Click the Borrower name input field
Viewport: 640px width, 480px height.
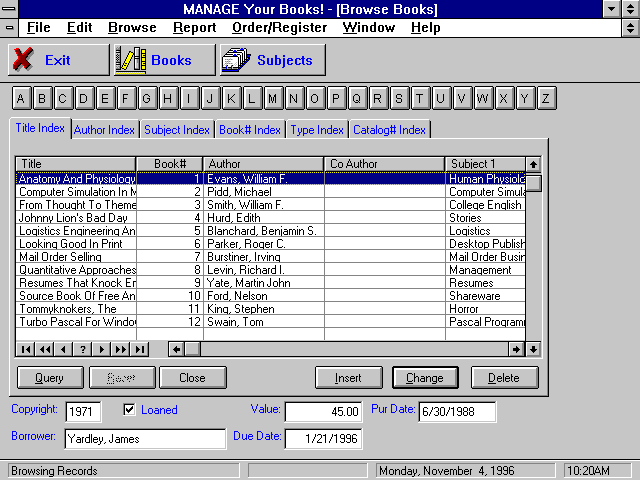pyautogui.click(x=145, y=439)
